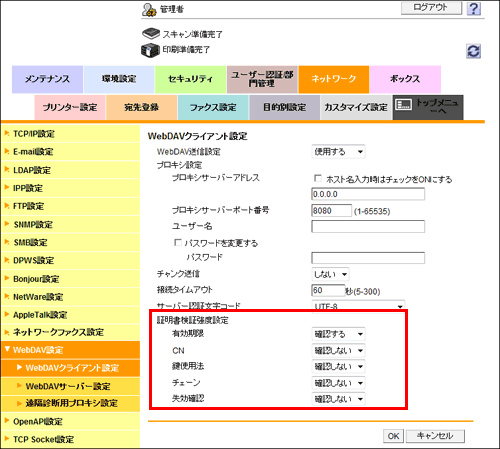Viewport: 500px width, 449px height.
Task: Click the OK button
Action: pyautogui.click(x=393, y=436)
